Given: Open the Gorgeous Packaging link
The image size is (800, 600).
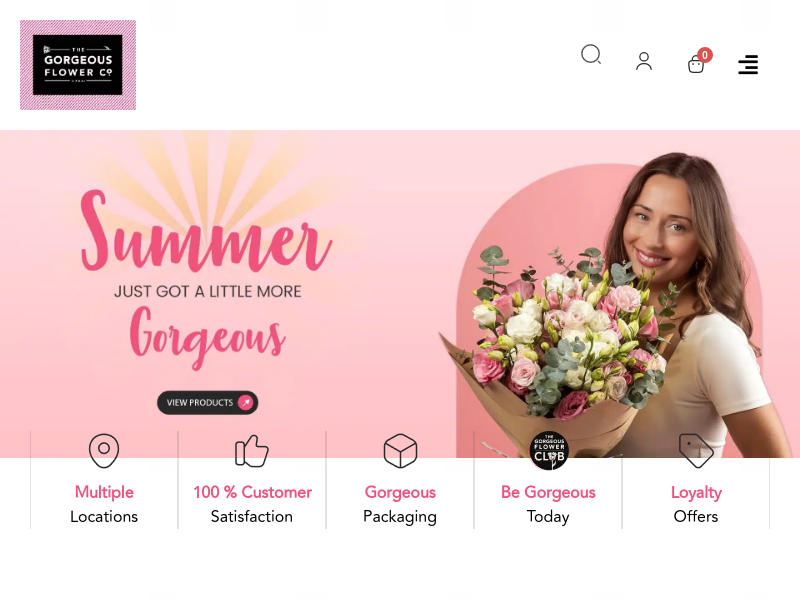Looking at the screenshot, I should (400, 504).
